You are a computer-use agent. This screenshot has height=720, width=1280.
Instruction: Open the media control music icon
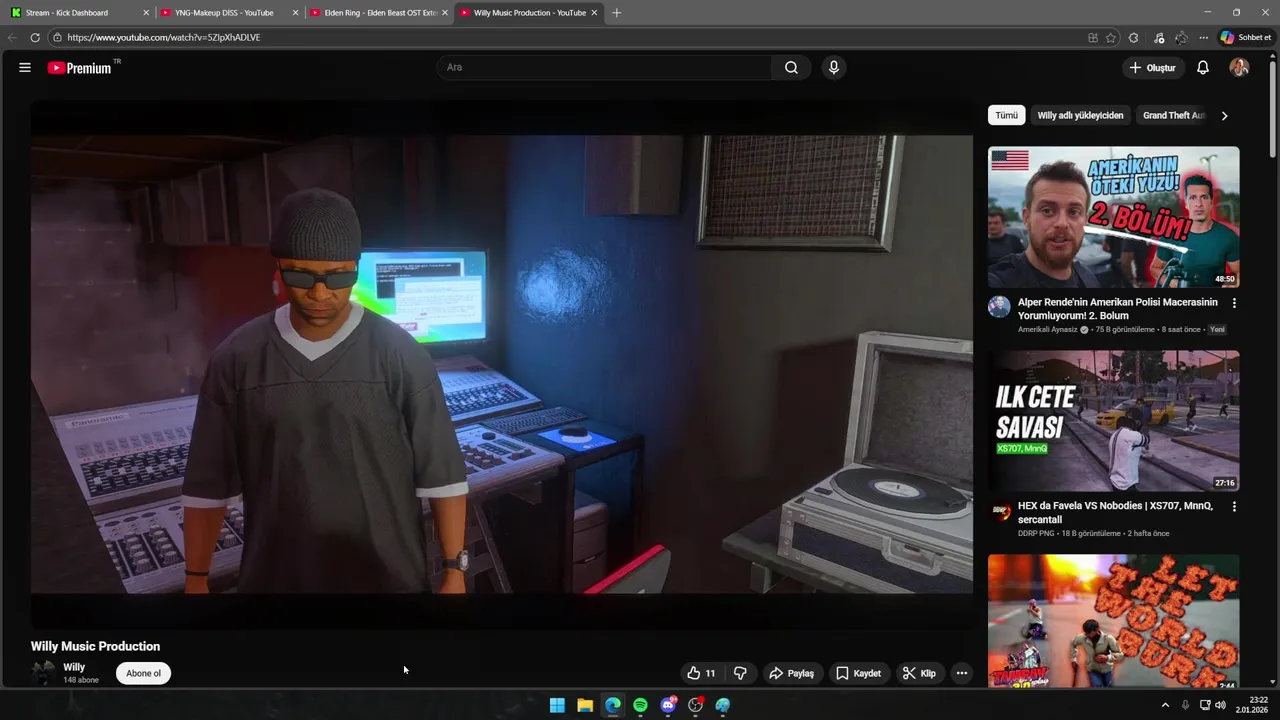[1159, 37]
